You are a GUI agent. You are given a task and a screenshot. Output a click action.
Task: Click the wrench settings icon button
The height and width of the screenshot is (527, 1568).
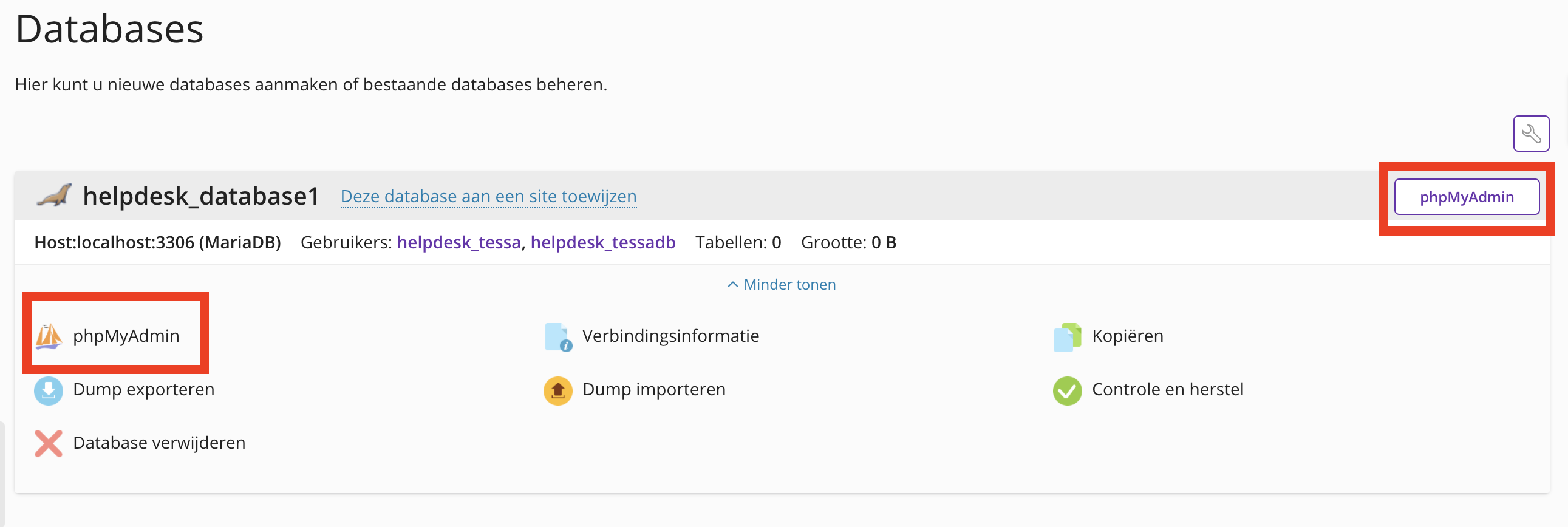click(x=1531, y=134)
